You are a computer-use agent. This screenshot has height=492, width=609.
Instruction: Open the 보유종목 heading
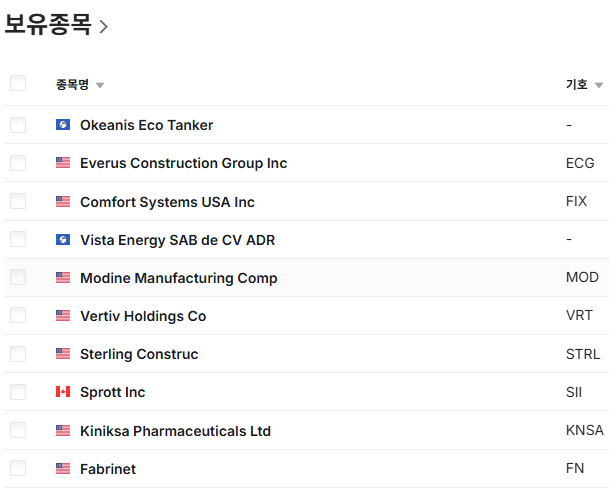48,24
